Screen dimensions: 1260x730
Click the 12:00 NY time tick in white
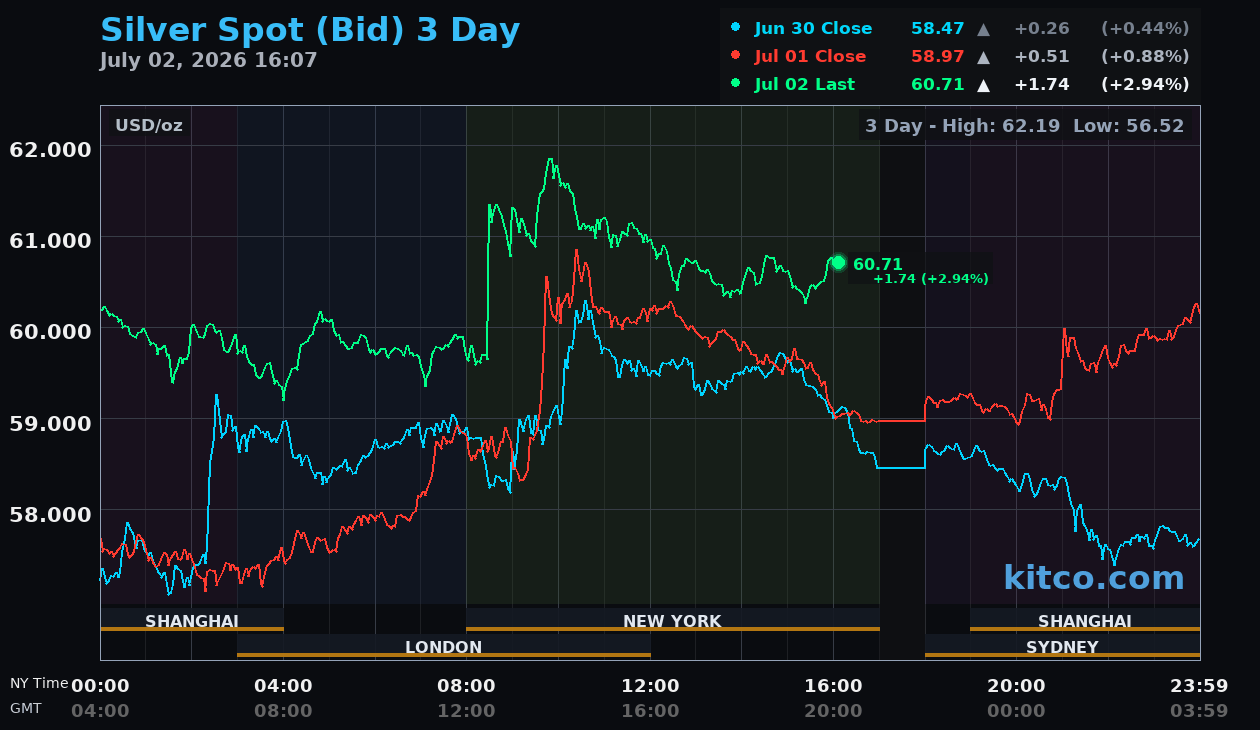point(651,686)
